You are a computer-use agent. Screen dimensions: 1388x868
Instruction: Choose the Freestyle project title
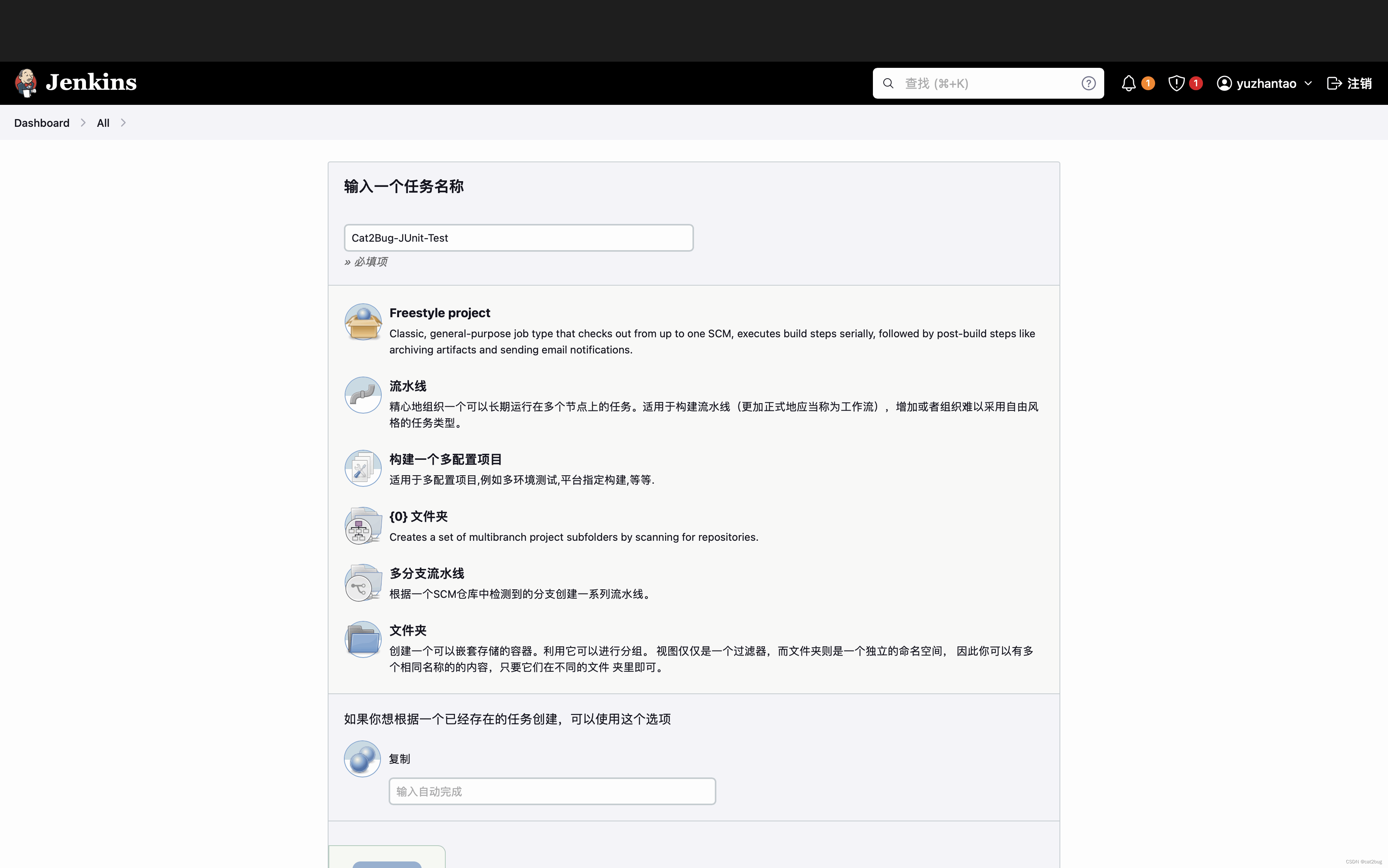tap(439, 313)
